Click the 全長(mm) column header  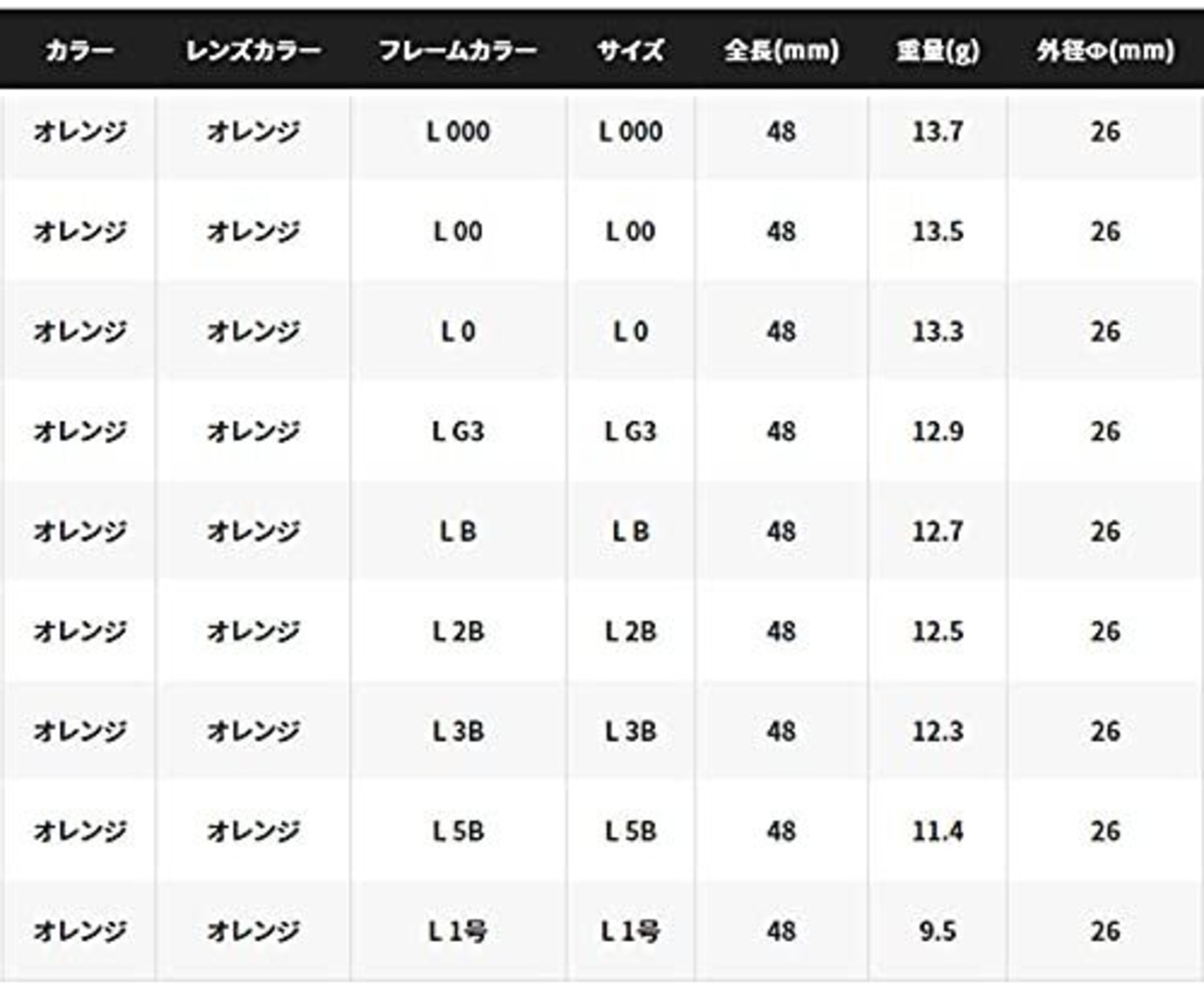click(781, 50)
